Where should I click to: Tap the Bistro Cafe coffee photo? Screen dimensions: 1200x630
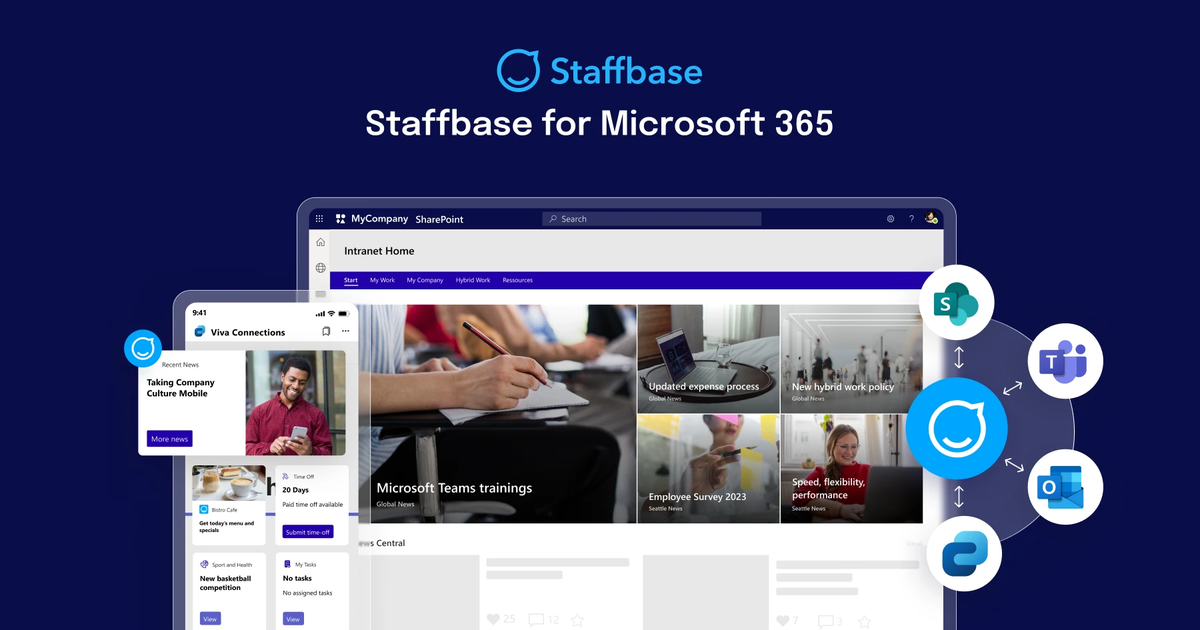pos(229,482)
